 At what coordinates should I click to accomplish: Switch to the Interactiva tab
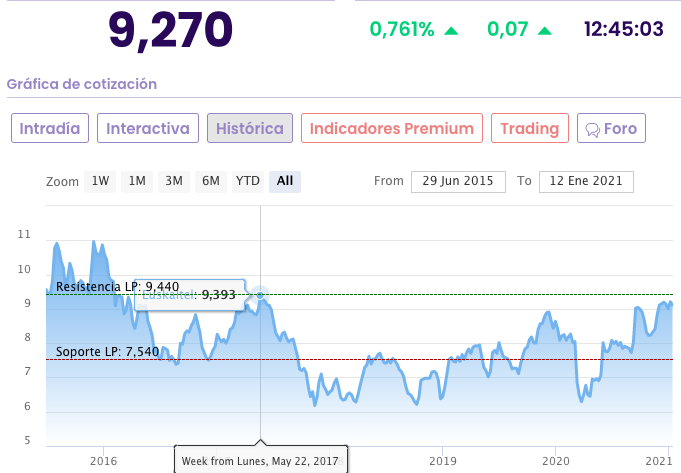[148, 128]
